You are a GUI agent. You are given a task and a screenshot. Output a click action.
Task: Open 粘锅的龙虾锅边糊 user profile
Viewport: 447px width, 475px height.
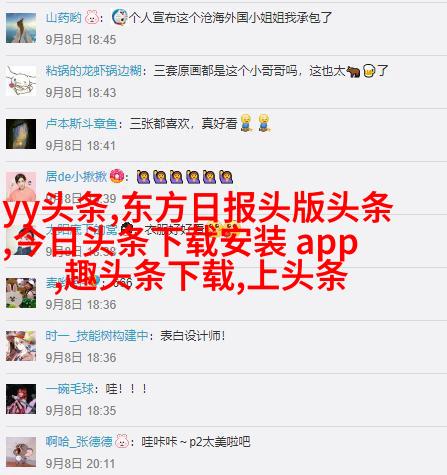click(94, 71)
